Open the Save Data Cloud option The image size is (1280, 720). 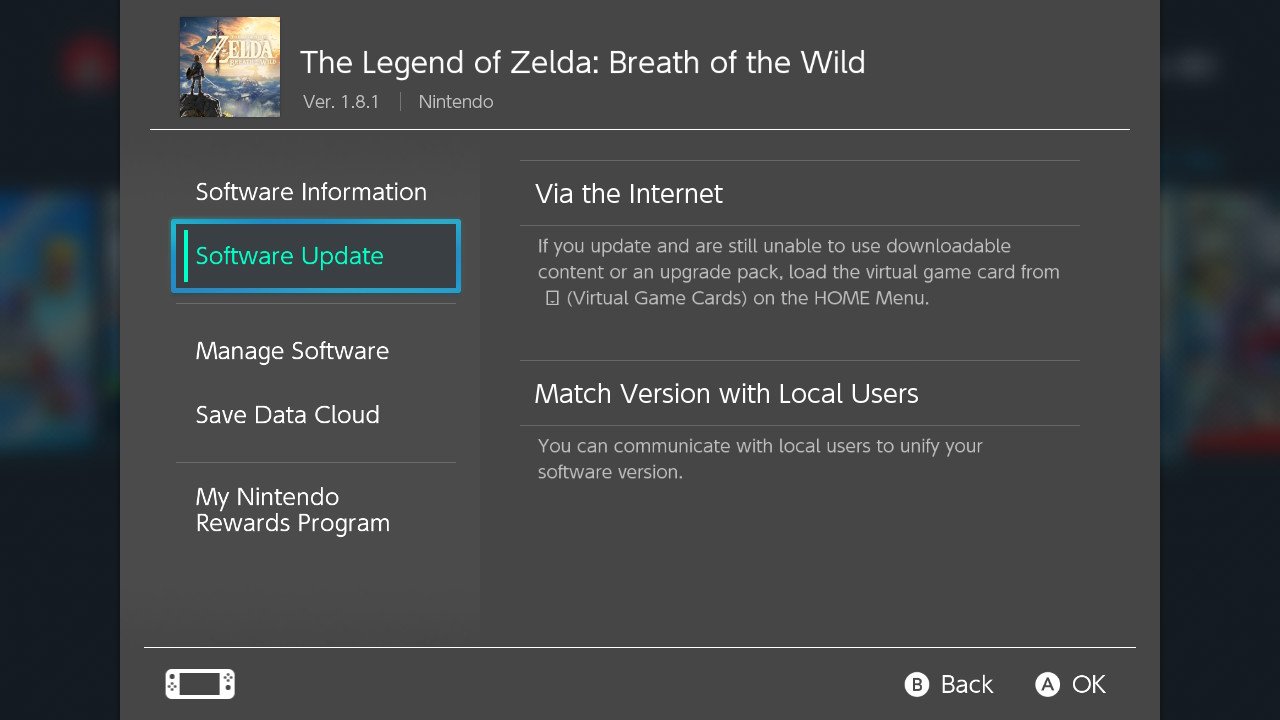[288, 415]
